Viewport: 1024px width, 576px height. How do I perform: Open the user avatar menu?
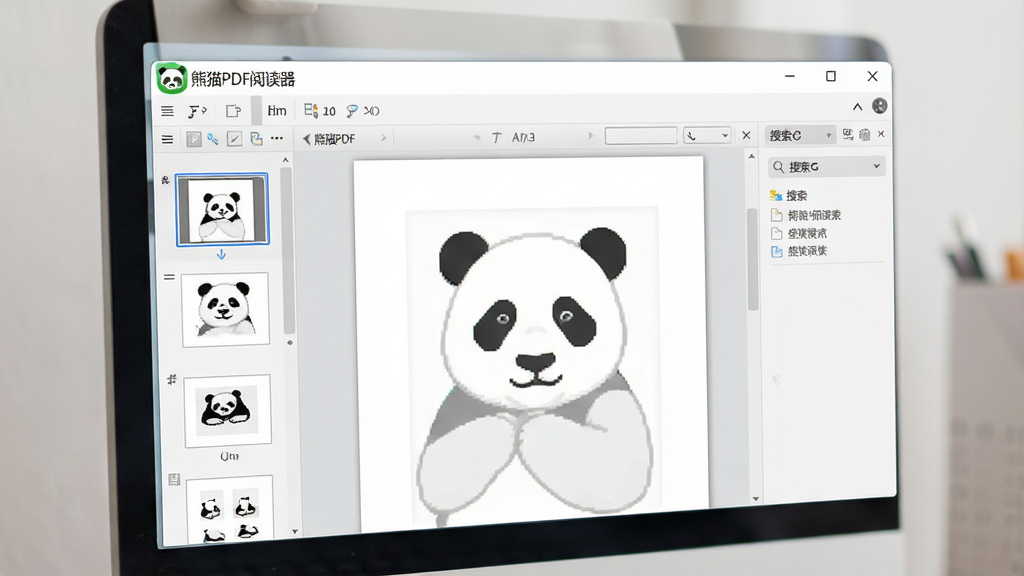point(880,106)
